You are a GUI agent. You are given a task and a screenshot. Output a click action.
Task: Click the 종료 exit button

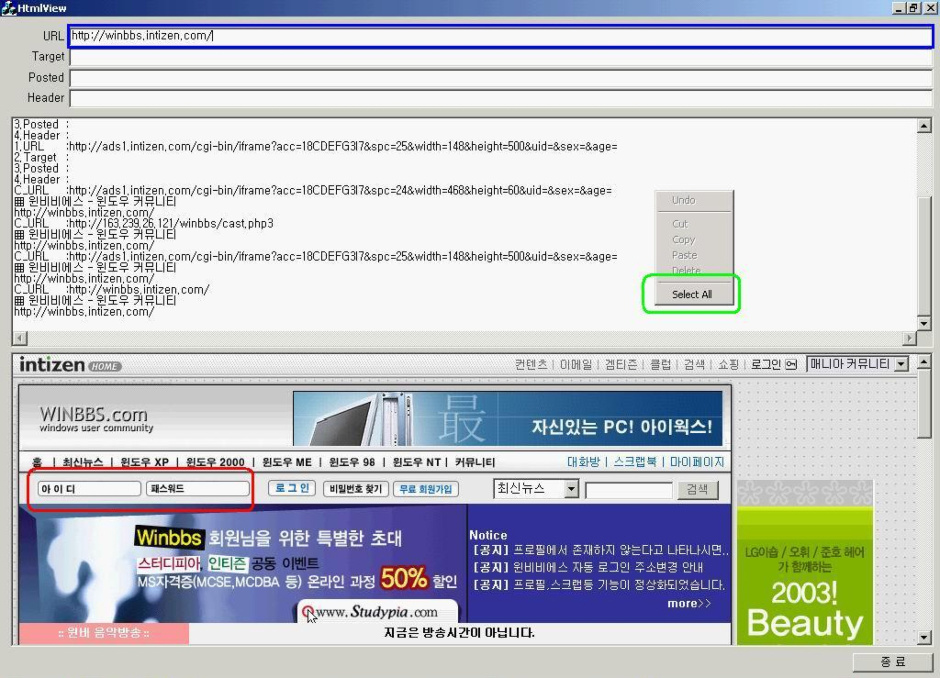[893, 661]
